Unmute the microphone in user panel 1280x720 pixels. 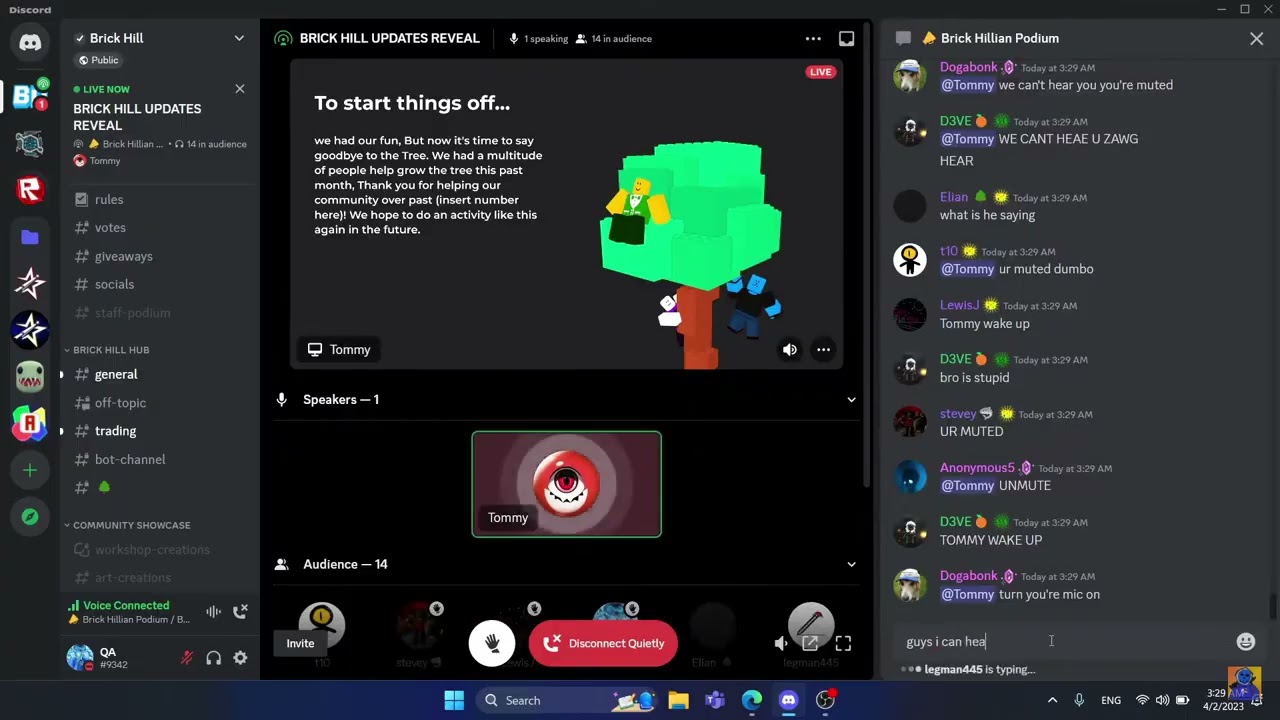pyautogui.click(x=186, y=658)
